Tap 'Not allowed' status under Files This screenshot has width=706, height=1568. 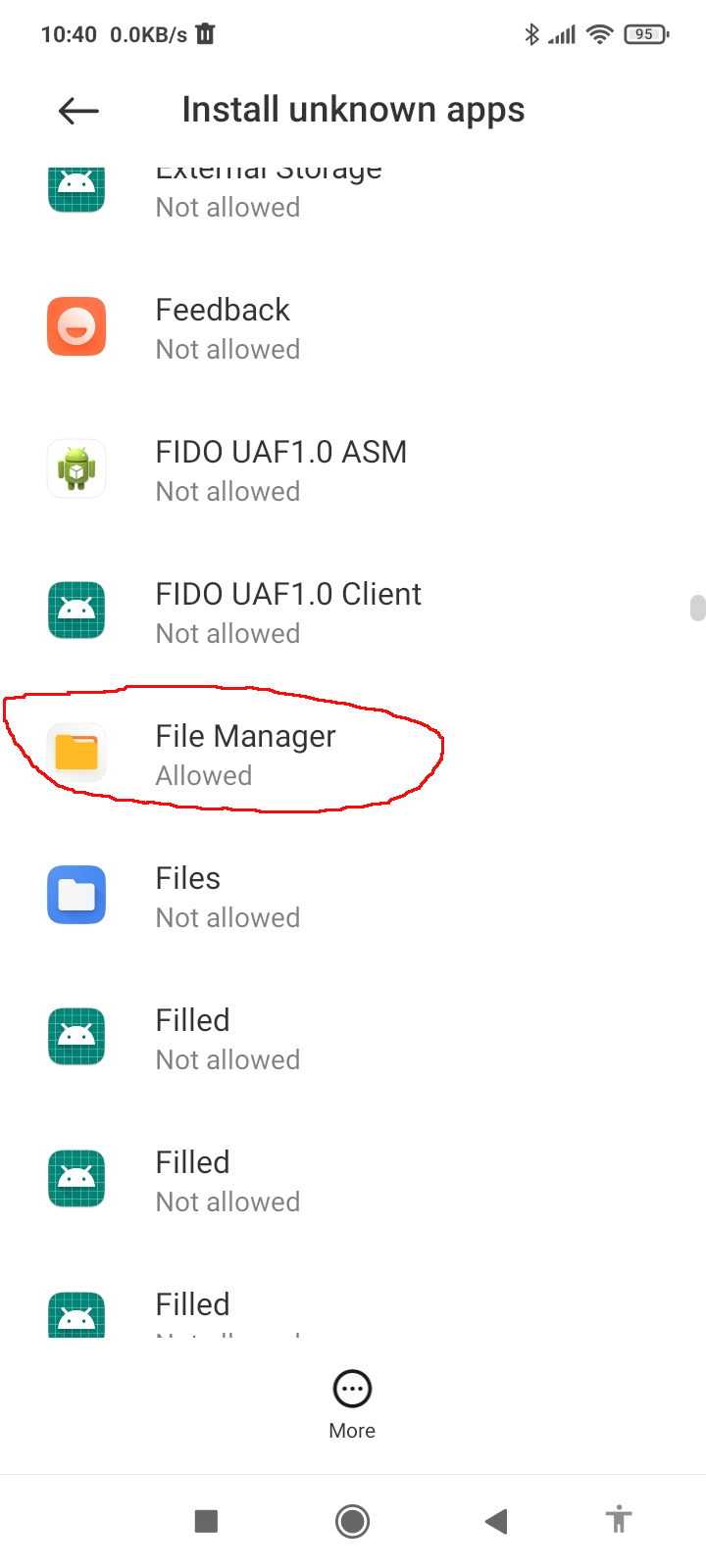tap(227, 918)
